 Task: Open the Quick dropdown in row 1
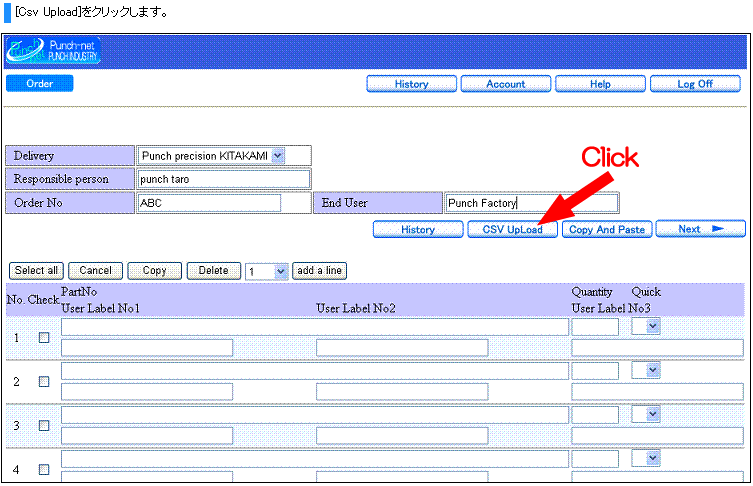[646, 326]
